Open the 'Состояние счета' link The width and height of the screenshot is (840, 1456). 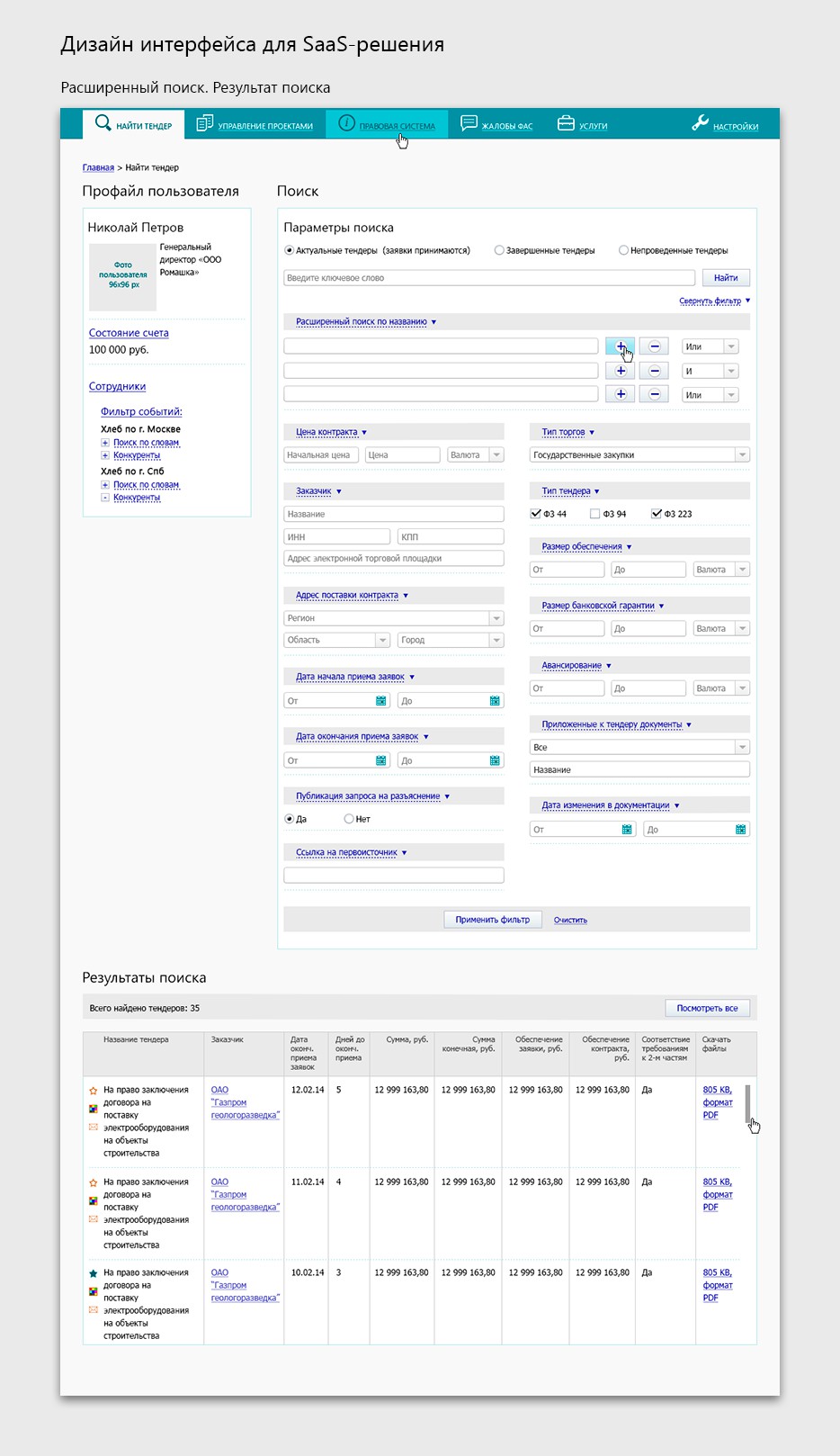129,333
